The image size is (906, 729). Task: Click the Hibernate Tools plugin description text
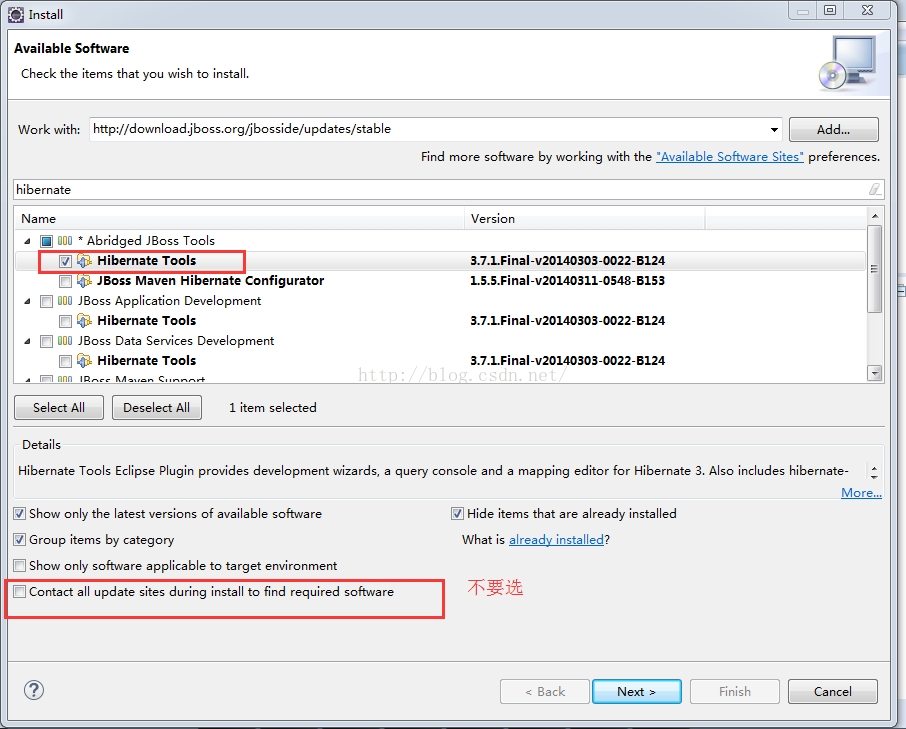pos(433,471)
